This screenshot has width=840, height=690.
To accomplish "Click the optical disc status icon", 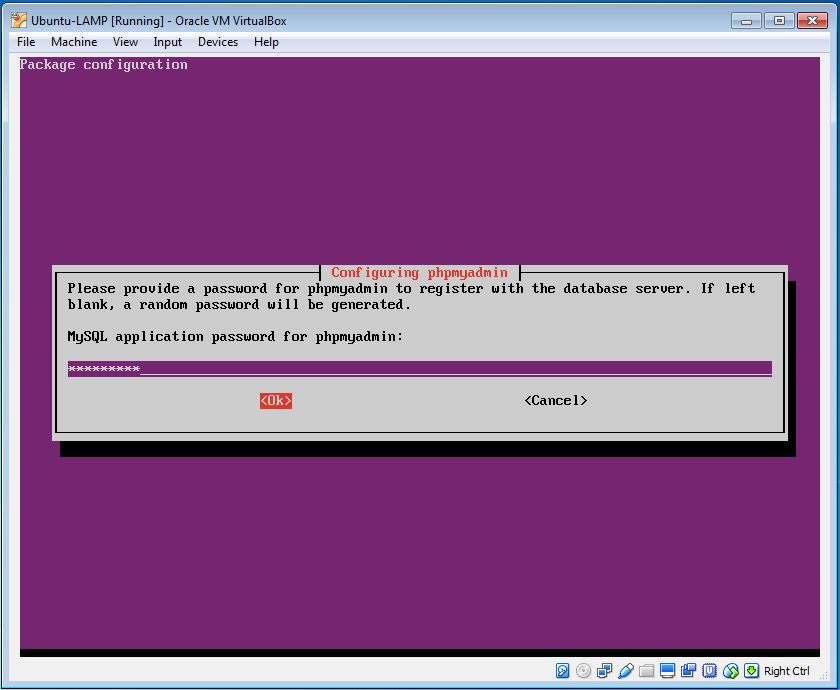I will (x=583, y=670).
